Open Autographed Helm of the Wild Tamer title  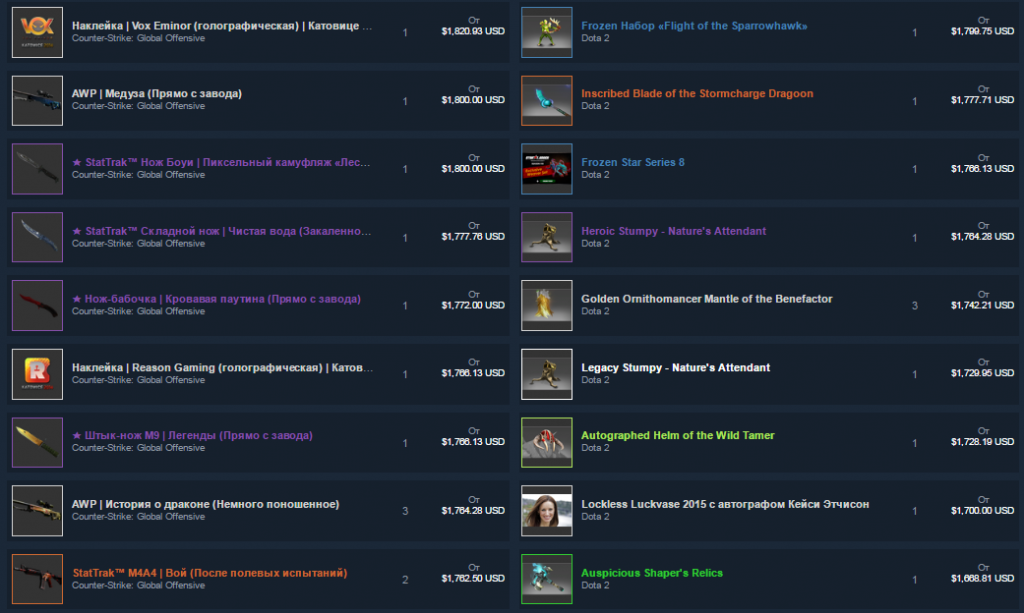coord(678,435)
